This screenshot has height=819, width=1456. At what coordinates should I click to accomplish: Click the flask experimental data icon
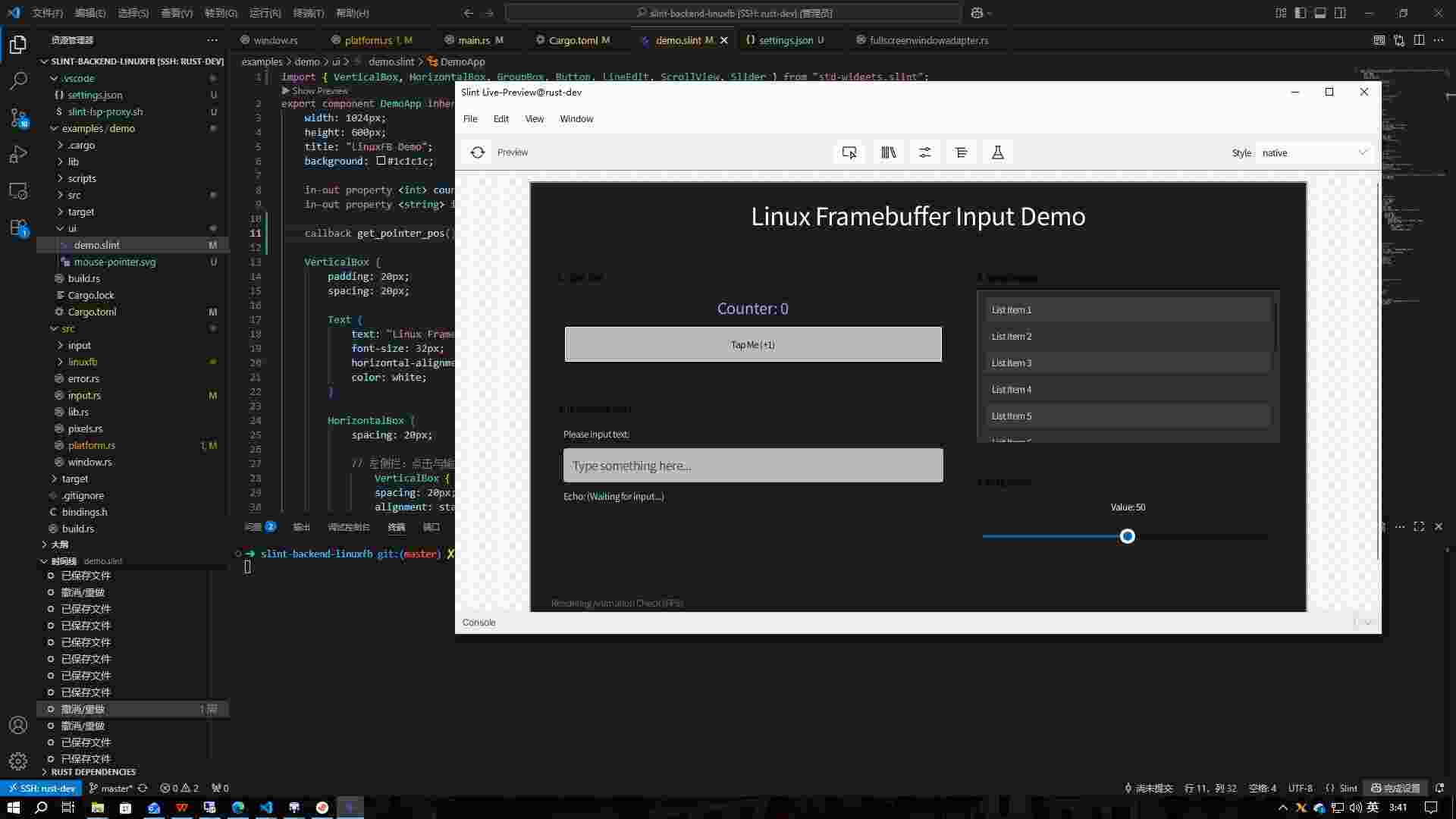tap(997, 152)
